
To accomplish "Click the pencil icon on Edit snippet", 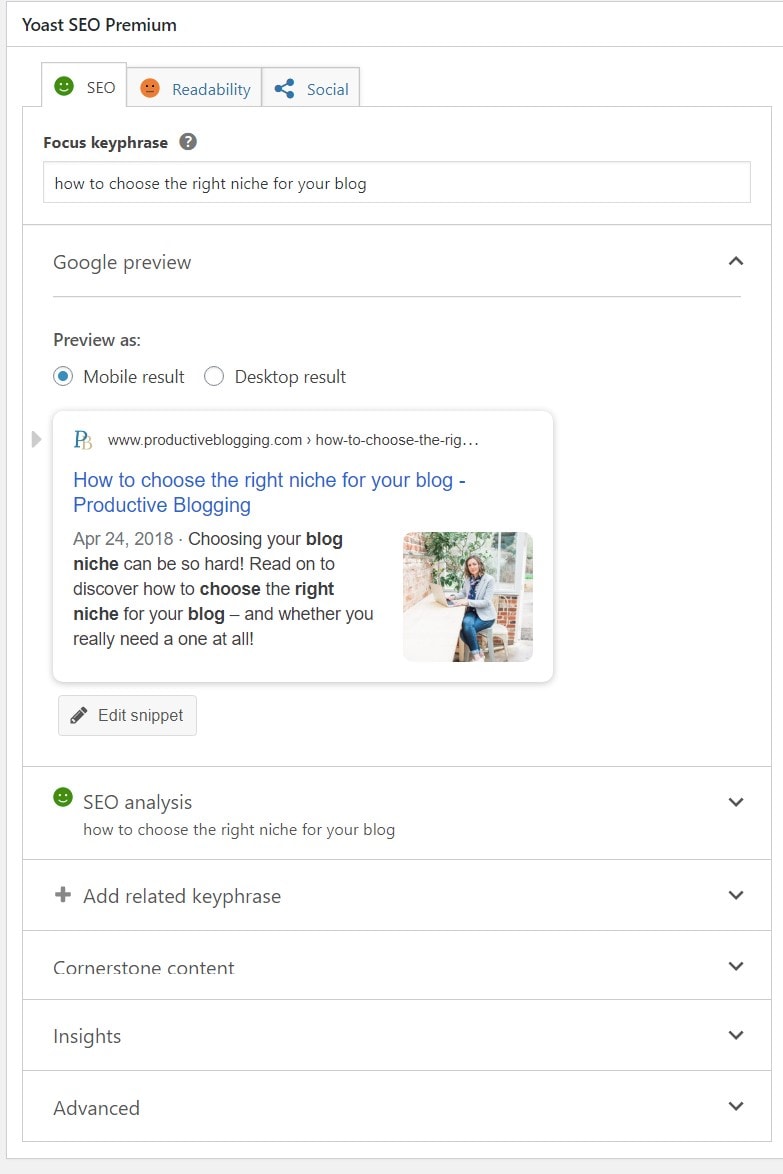I will [x=79, y=715].
